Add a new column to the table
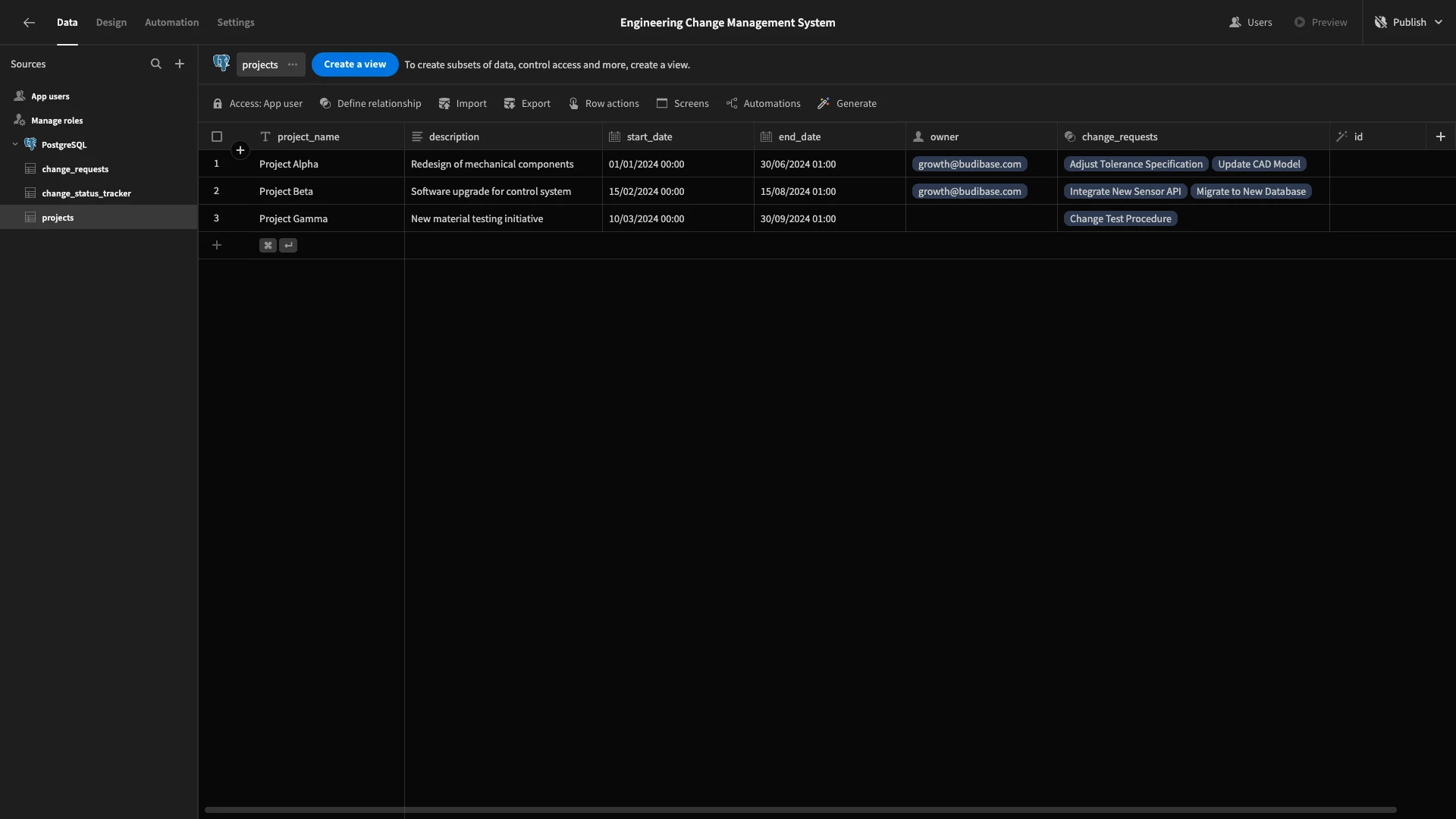The width and height of the screenshot is (1456, 819). point(1441,136)
